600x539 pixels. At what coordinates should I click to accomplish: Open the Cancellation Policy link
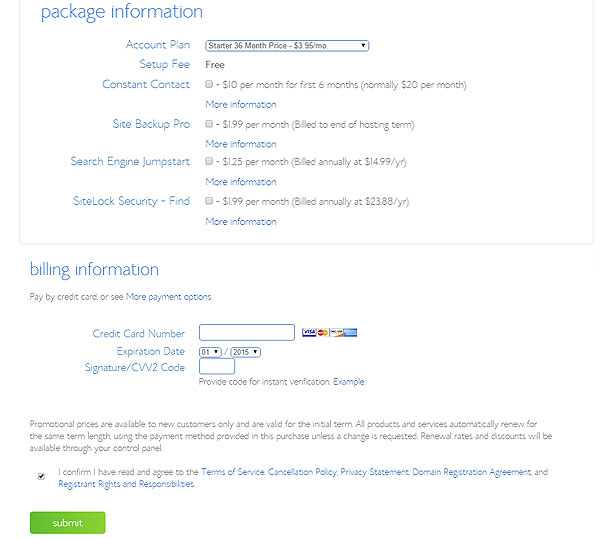pyautogui.click(x=302, y=472)
